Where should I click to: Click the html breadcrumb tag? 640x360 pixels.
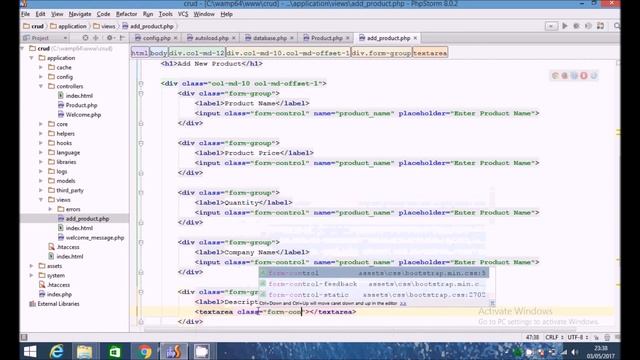(x=140, y=53)
